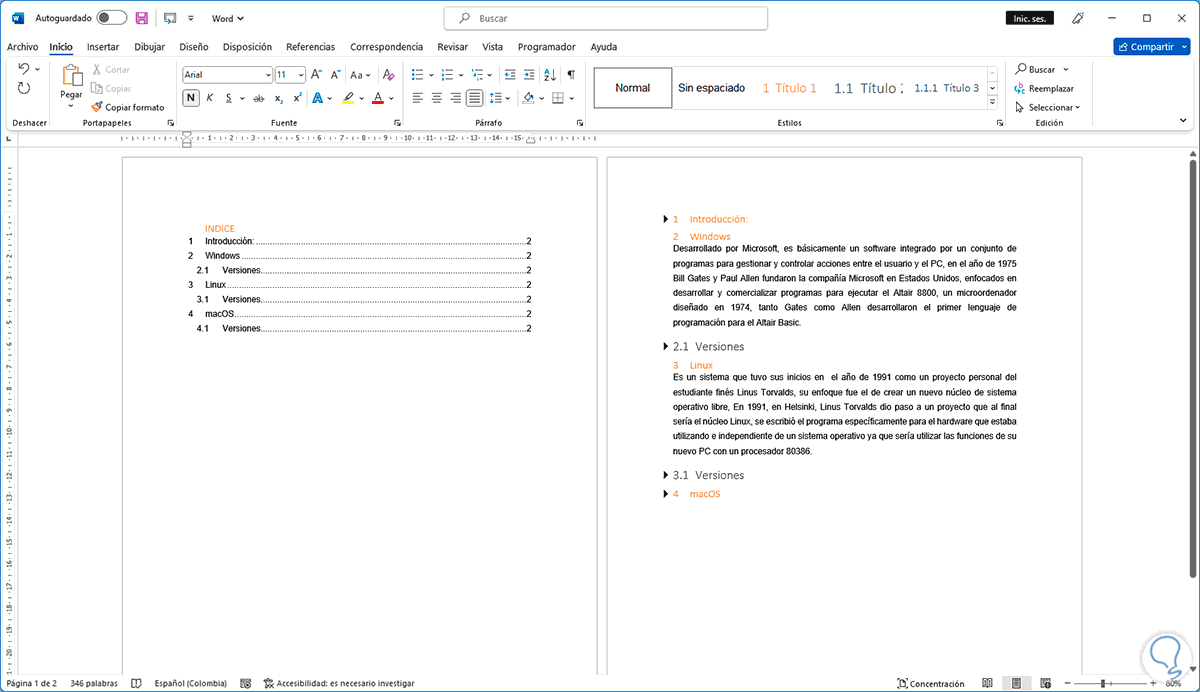Click the Buscar button in Edición group
The height and width of the screenshot is (692, 1200).
tap(1042, 69)
